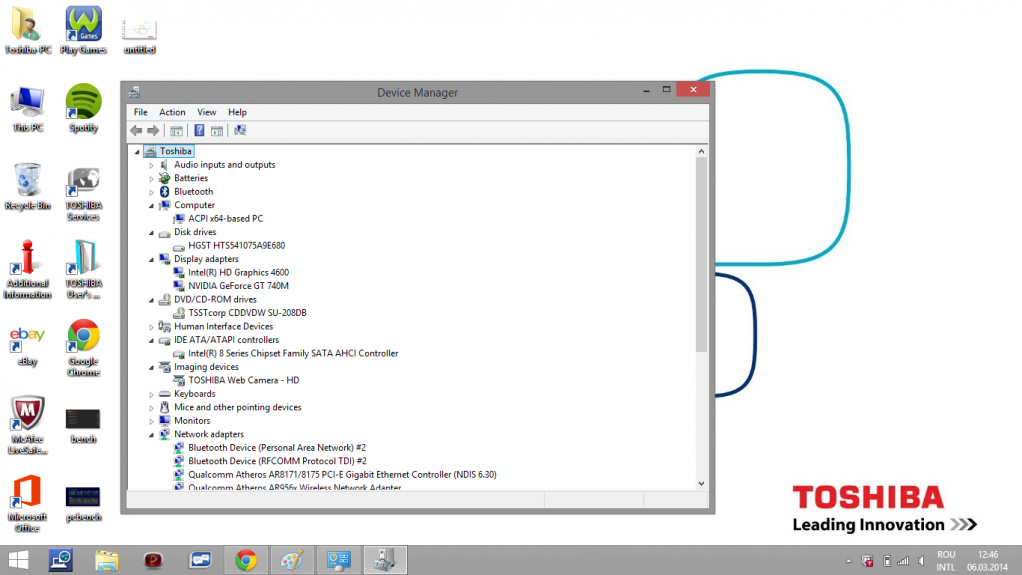Viewport: 1022px width, 575px height.
Task: Open the Action menu
Action: point(172,112)
